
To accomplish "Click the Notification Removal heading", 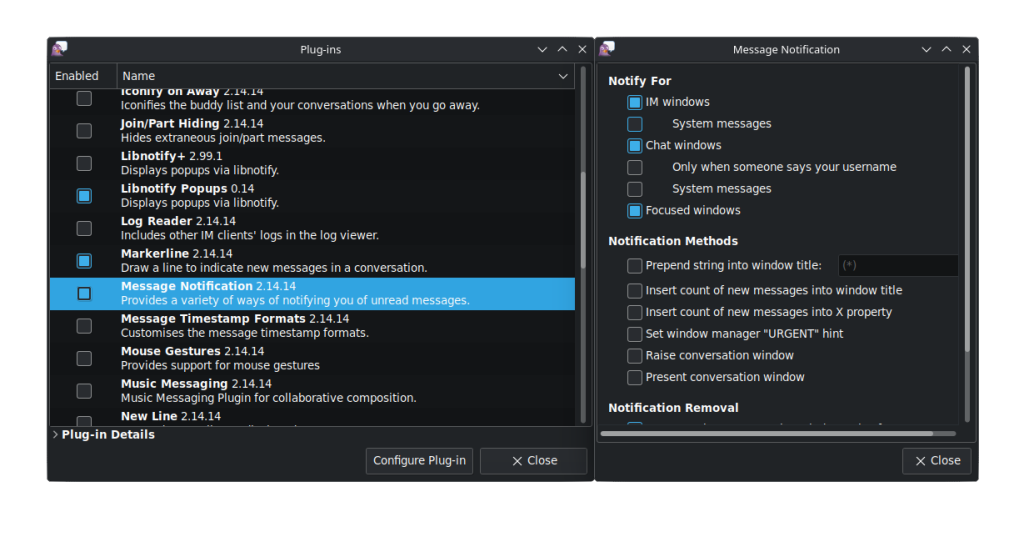I will click(673, 408).
